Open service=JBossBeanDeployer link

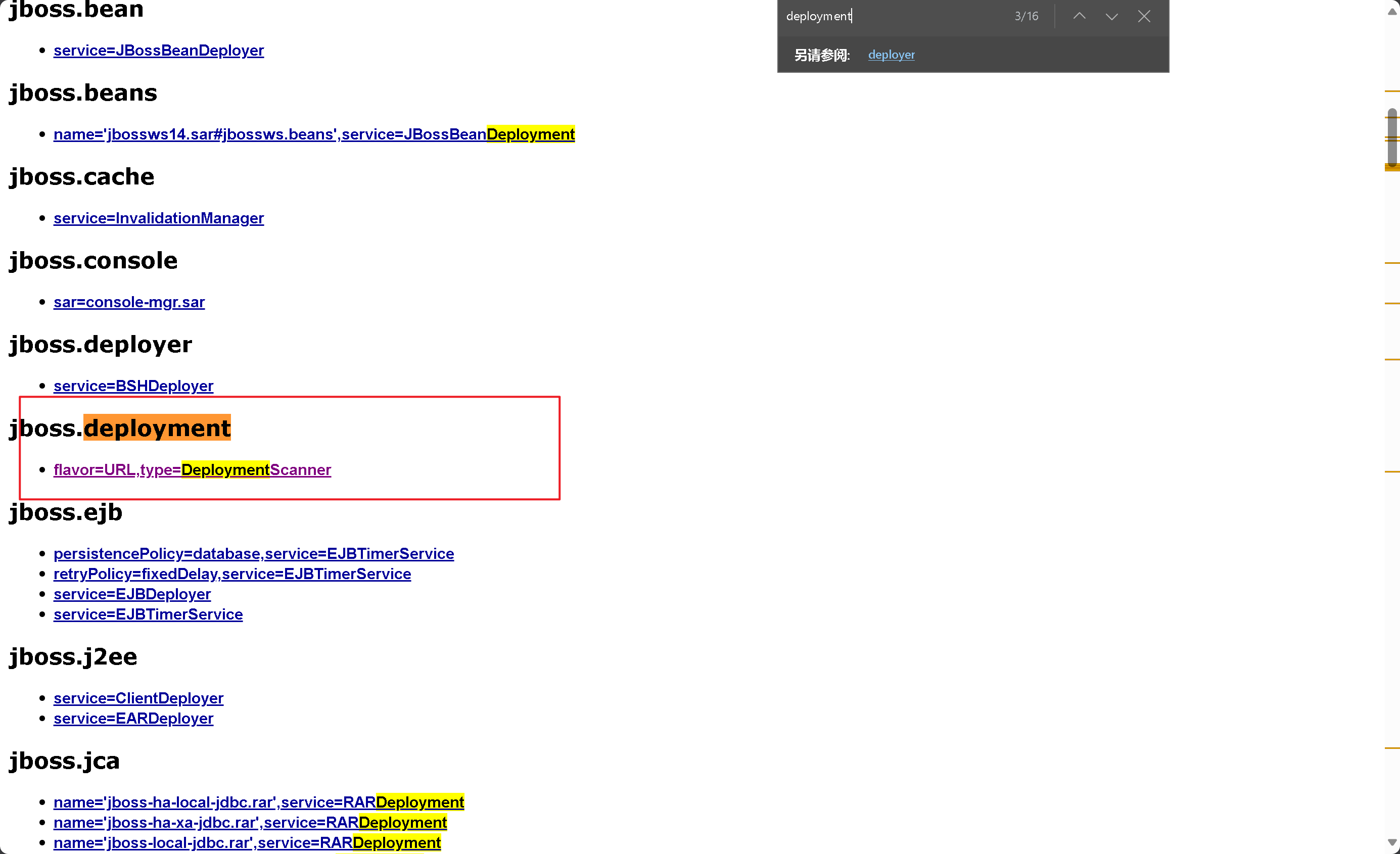point(159,51)
